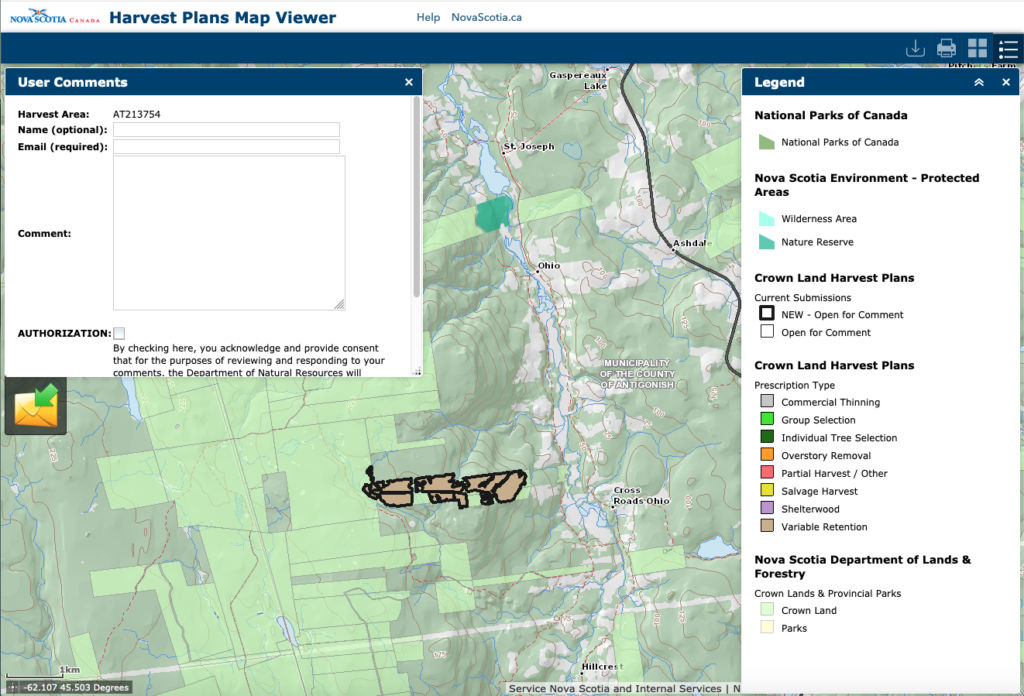Collapse the Legend panel with double chevron
1024x696 pixels.
(x=979, y=83)
